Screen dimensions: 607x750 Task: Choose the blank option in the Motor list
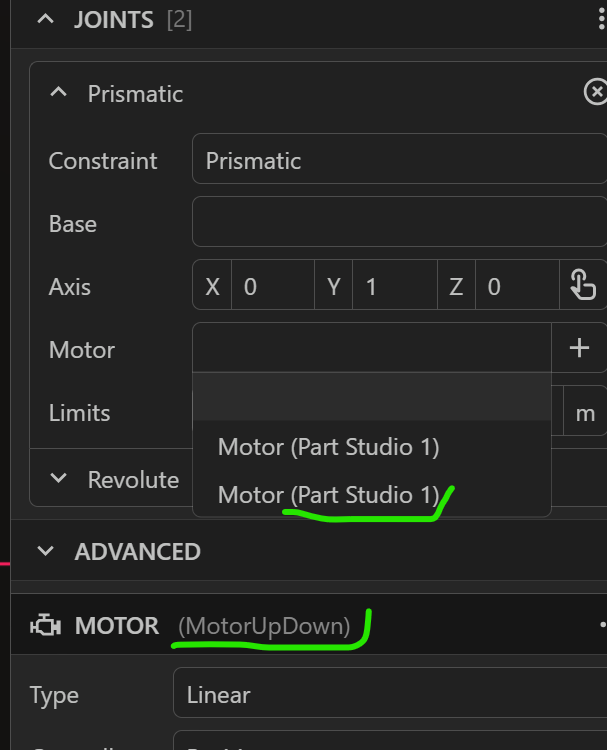(x=371, y=397)
